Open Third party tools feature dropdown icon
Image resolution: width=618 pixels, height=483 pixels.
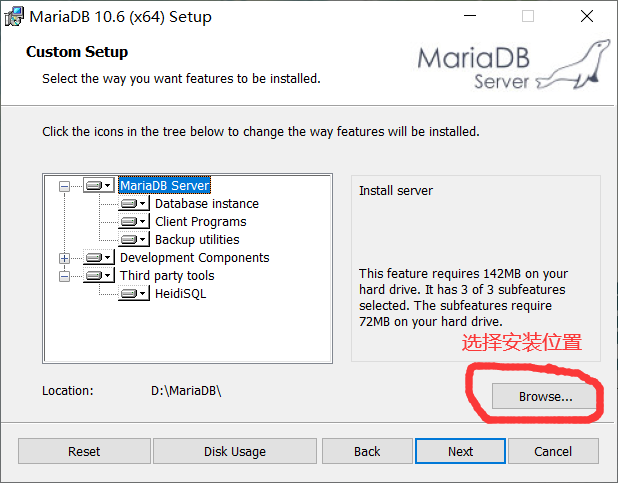(x=99, y=275)
